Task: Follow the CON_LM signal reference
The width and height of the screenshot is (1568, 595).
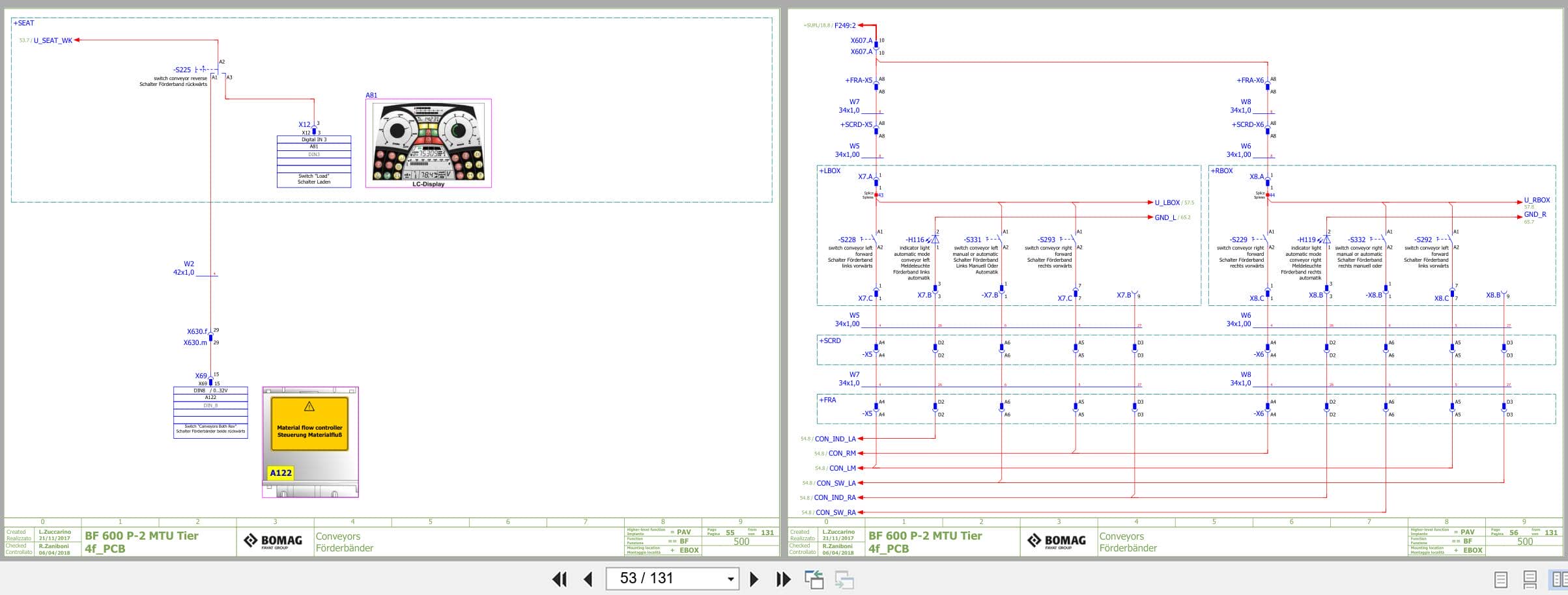Action: click(x=842, y=469)
